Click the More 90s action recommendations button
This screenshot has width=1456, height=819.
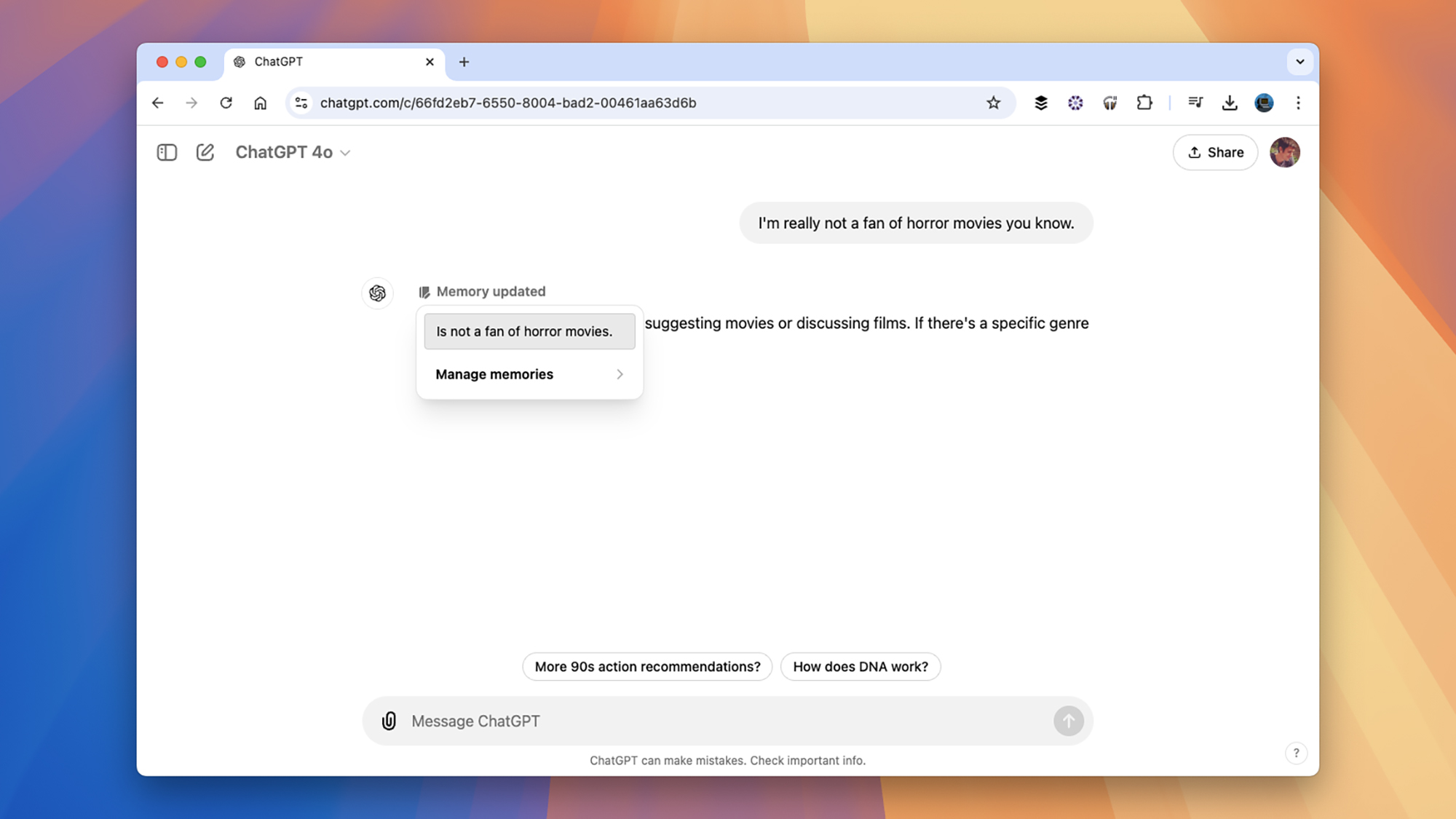pyautogui.click(x=647, y=666)
